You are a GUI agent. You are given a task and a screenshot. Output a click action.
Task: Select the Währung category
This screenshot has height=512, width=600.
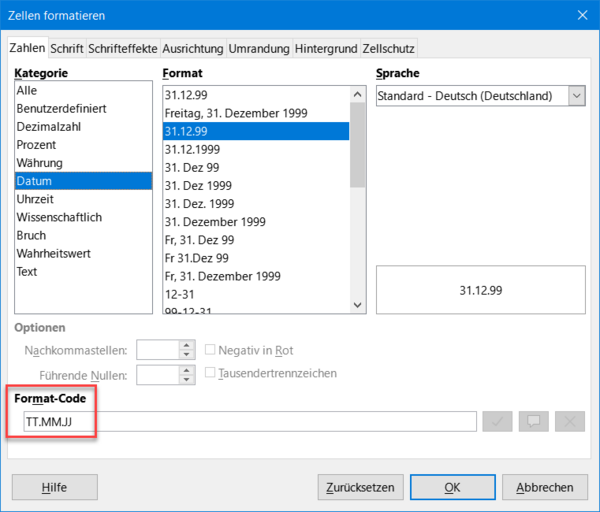point(40,163)
